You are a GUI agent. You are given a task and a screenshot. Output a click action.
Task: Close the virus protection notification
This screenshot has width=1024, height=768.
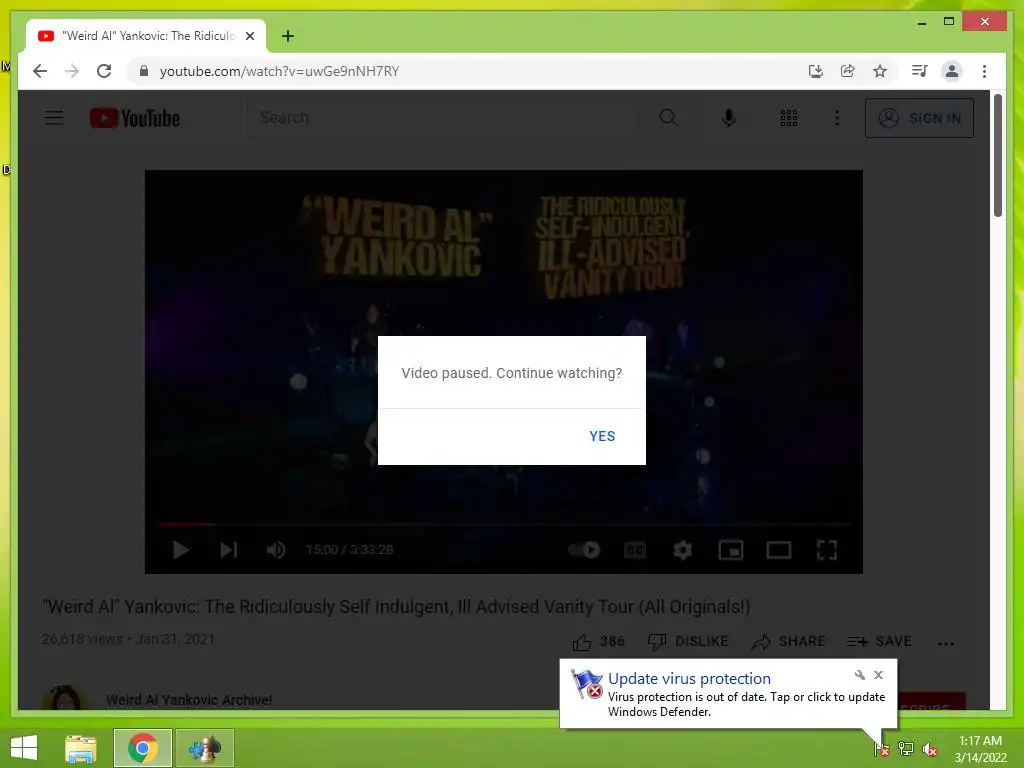click(878, 675)
